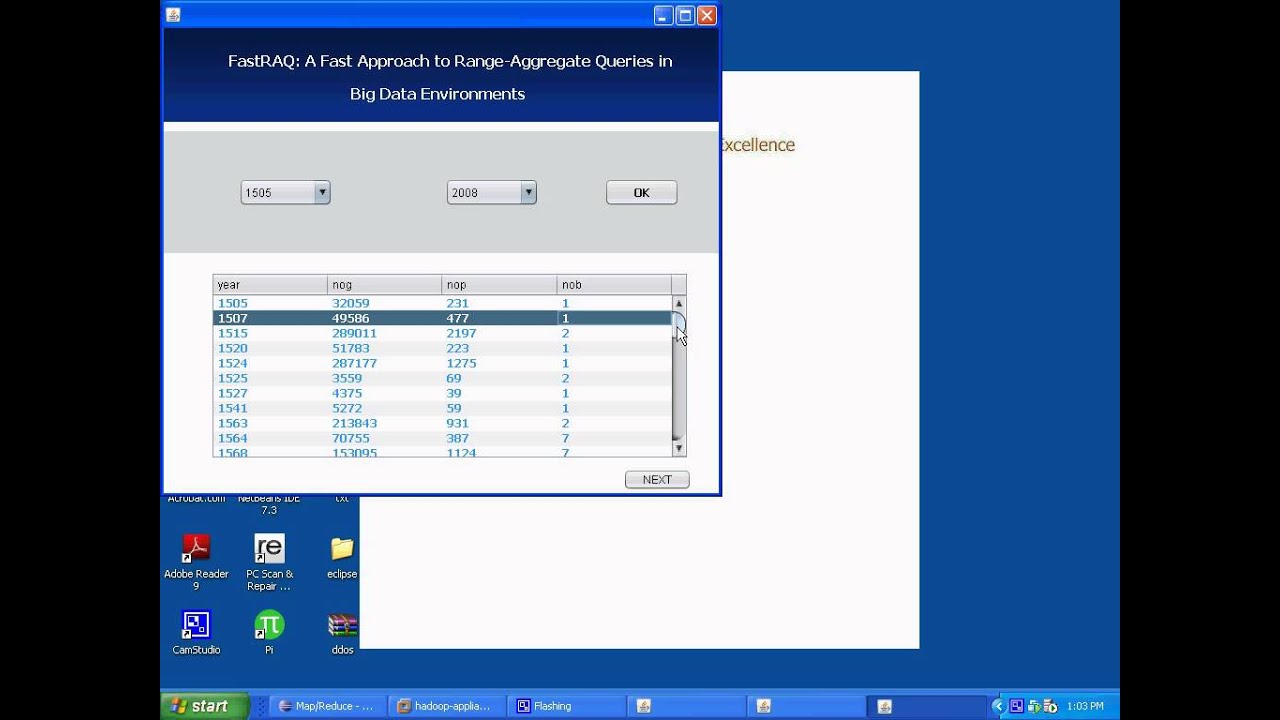Image resolution: width=1280 pixels, height=720 pixels.
Task: Open the 2008 end year dropdown
Action: coord(491,192)
